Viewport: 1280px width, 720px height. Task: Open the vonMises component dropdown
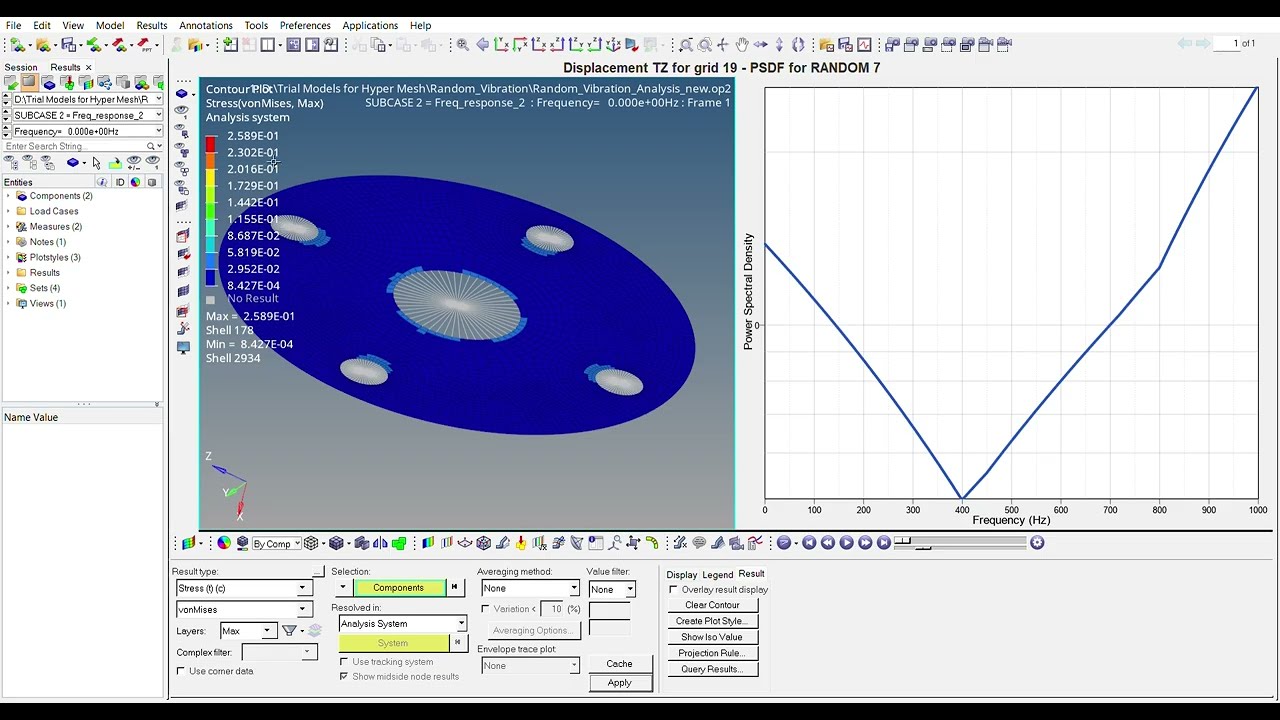[242, 609]
